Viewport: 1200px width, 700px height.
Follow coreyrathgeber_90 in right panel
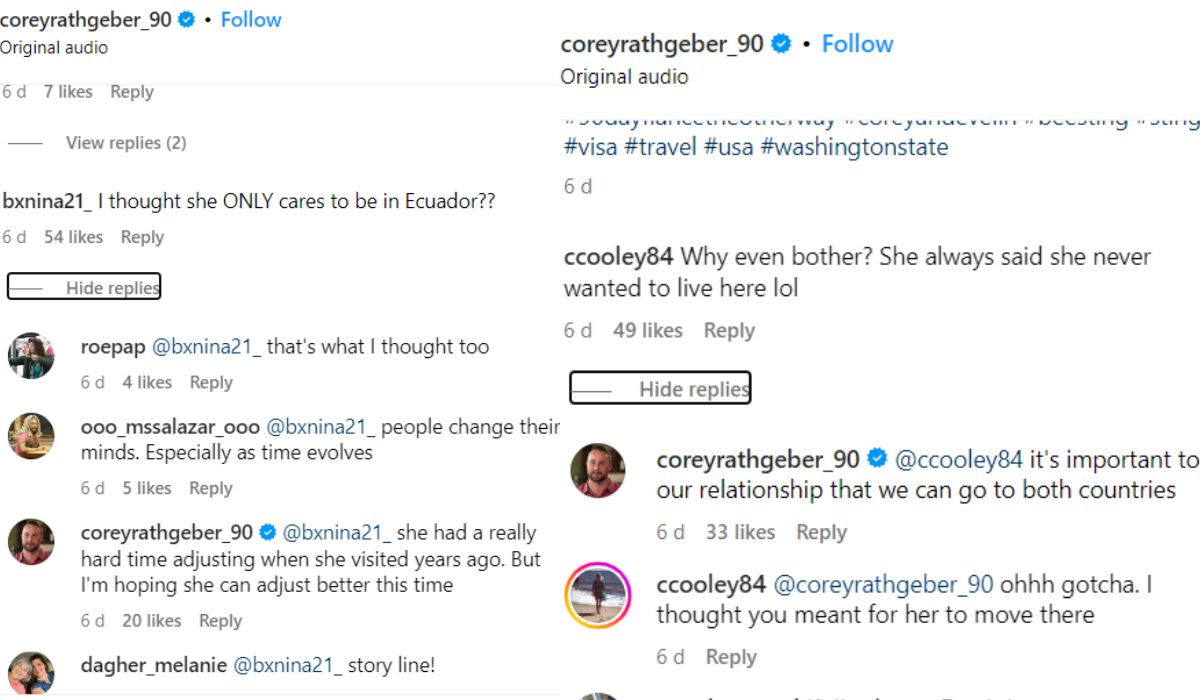click(857, 44)
